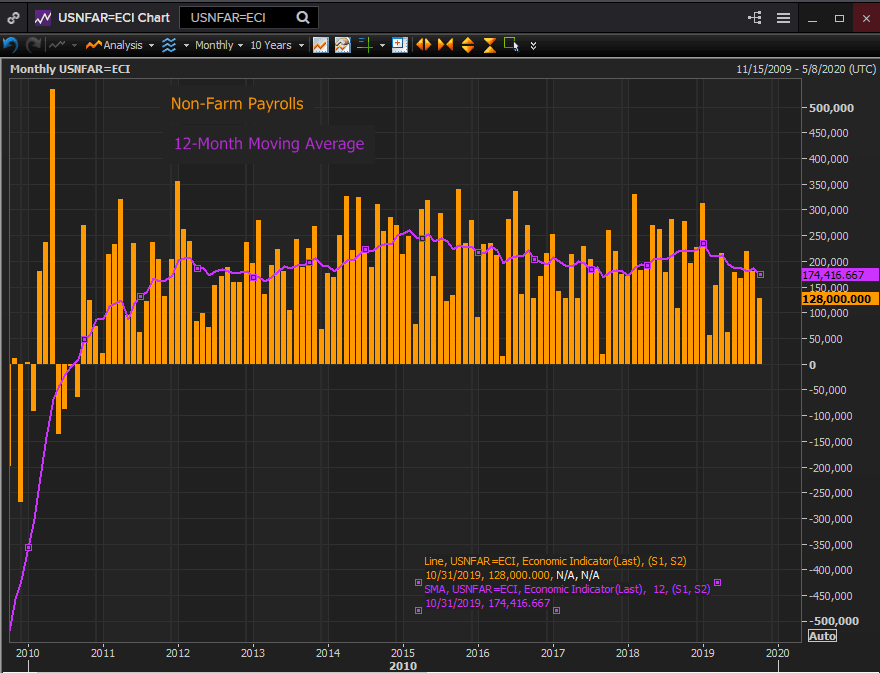Toggle the crosshair cursor tool
880x673 pixels.
365,45
